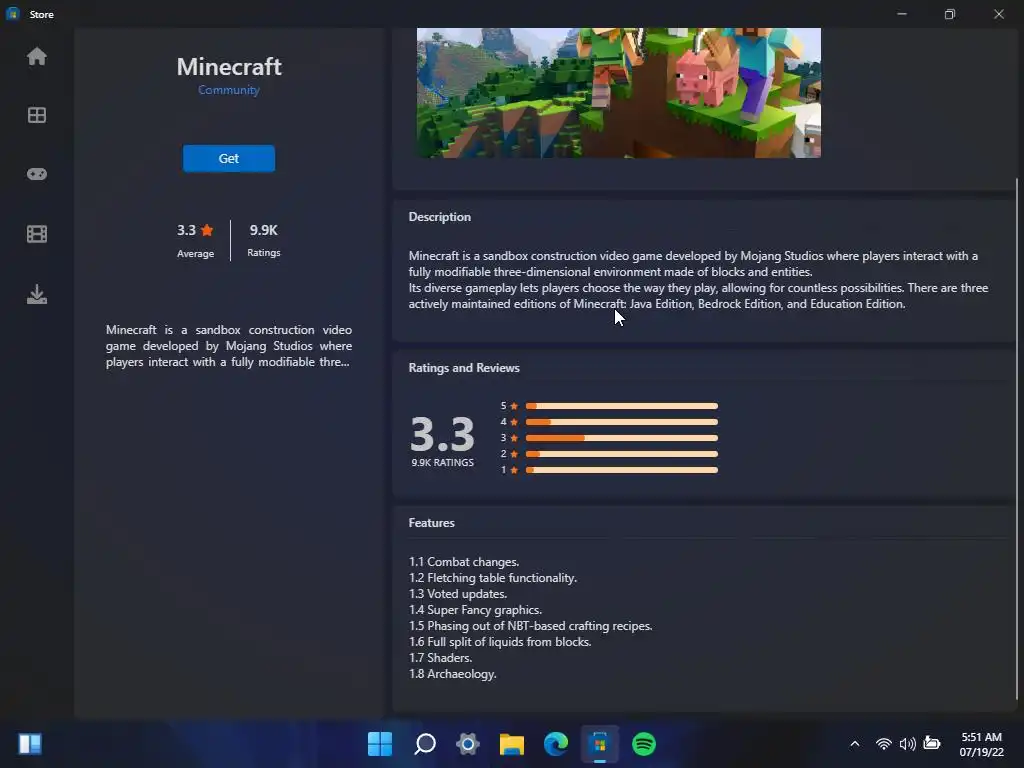Click the Get button for Minecraft
The image size is (1024, 768).
click(229, 158)
